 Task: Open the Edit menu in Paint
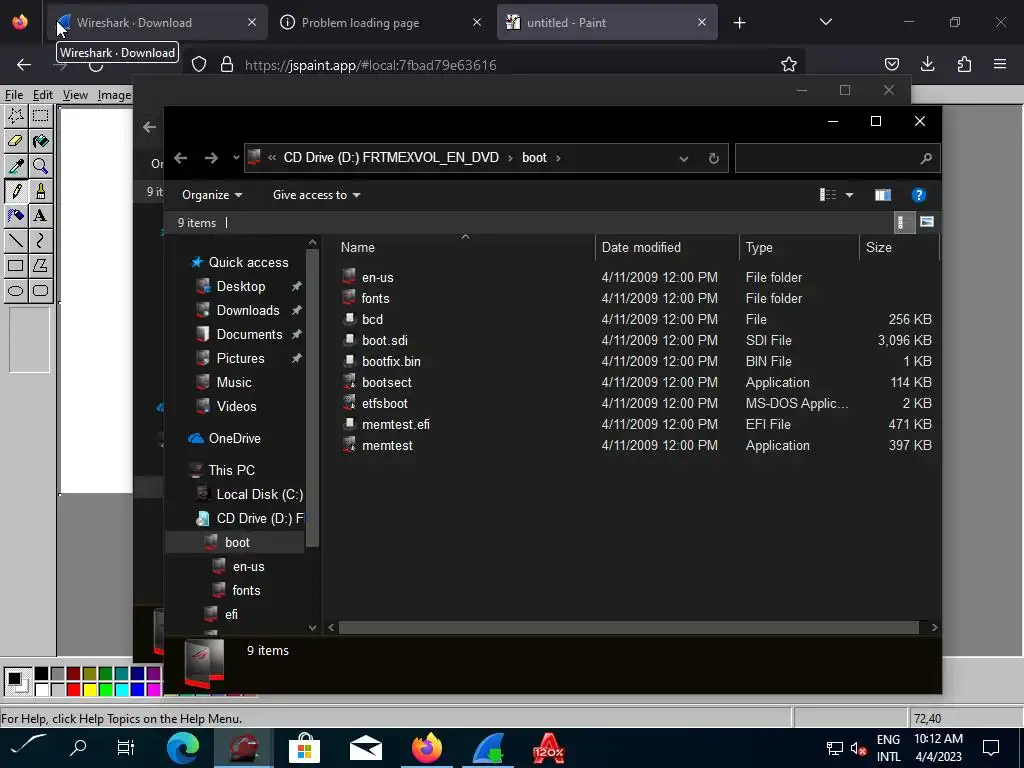(x=43, y=95)
